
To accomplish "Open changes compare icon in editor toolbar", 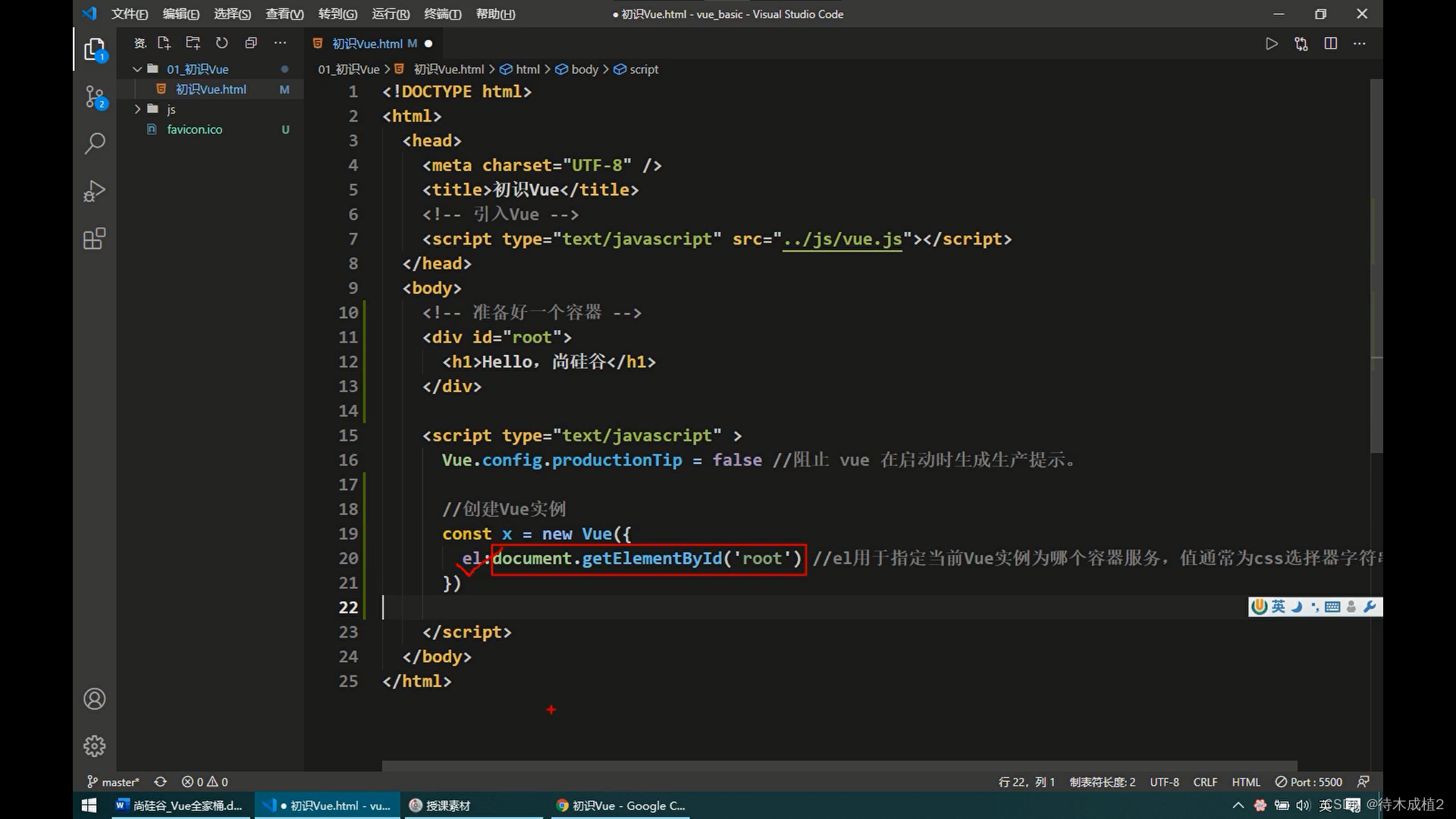I will pyautogui.click(x=1301, y=44).
